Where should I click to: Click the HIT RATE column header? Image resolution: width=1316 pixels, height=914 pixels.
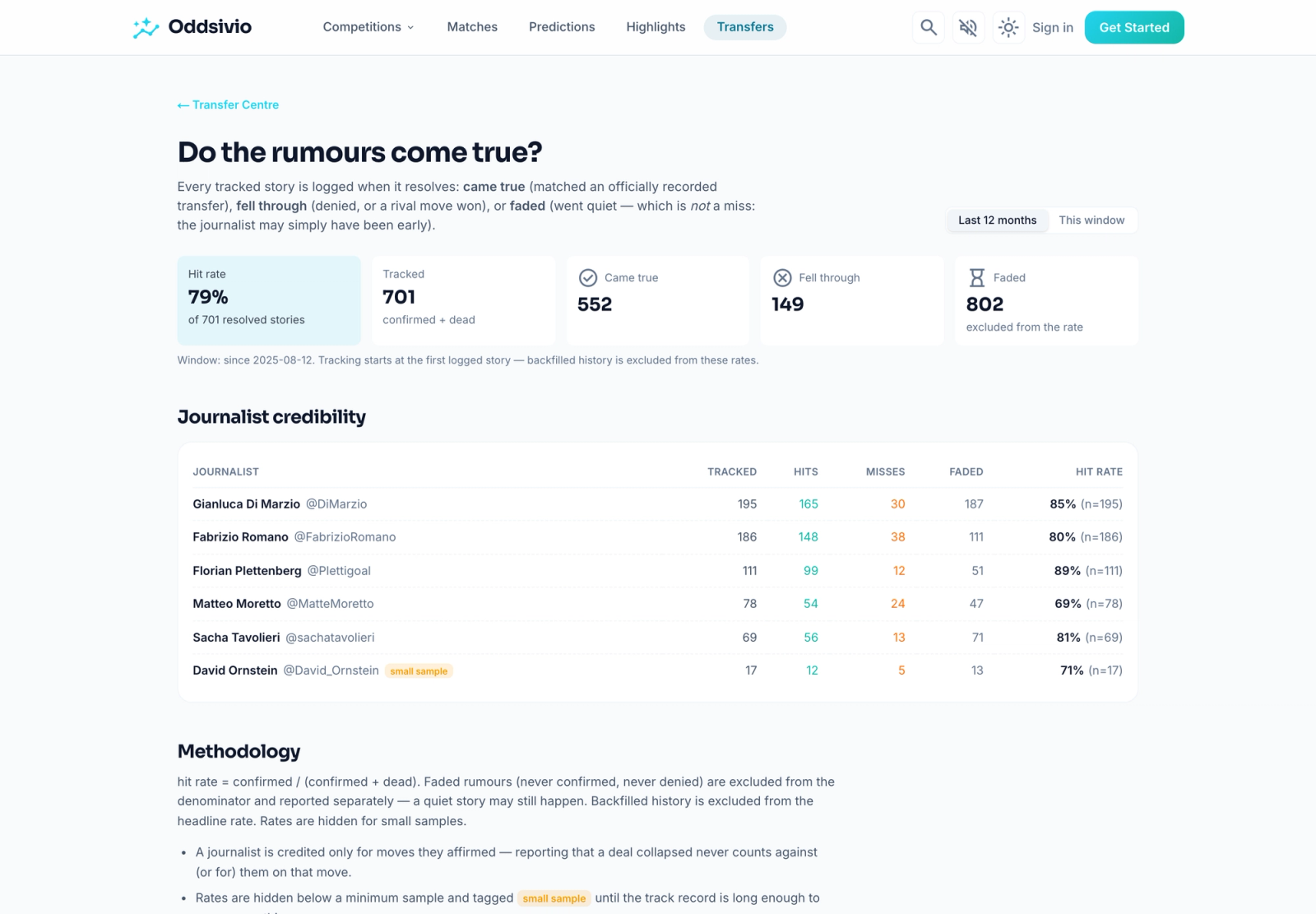pyautogui.click(x=1099, y=472)
